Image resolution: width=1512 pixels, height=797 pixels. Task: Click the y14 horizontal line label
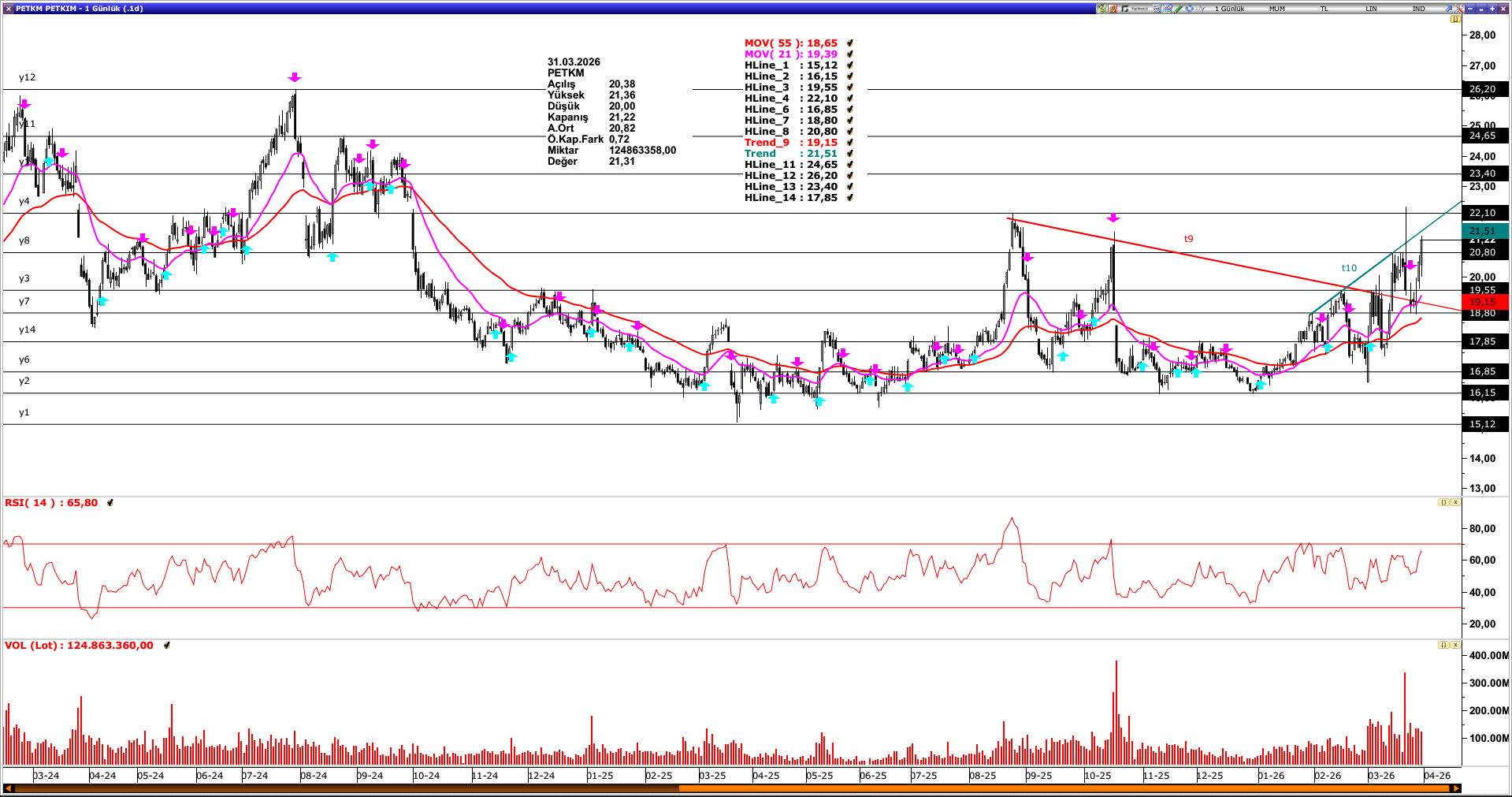(28, 330)
